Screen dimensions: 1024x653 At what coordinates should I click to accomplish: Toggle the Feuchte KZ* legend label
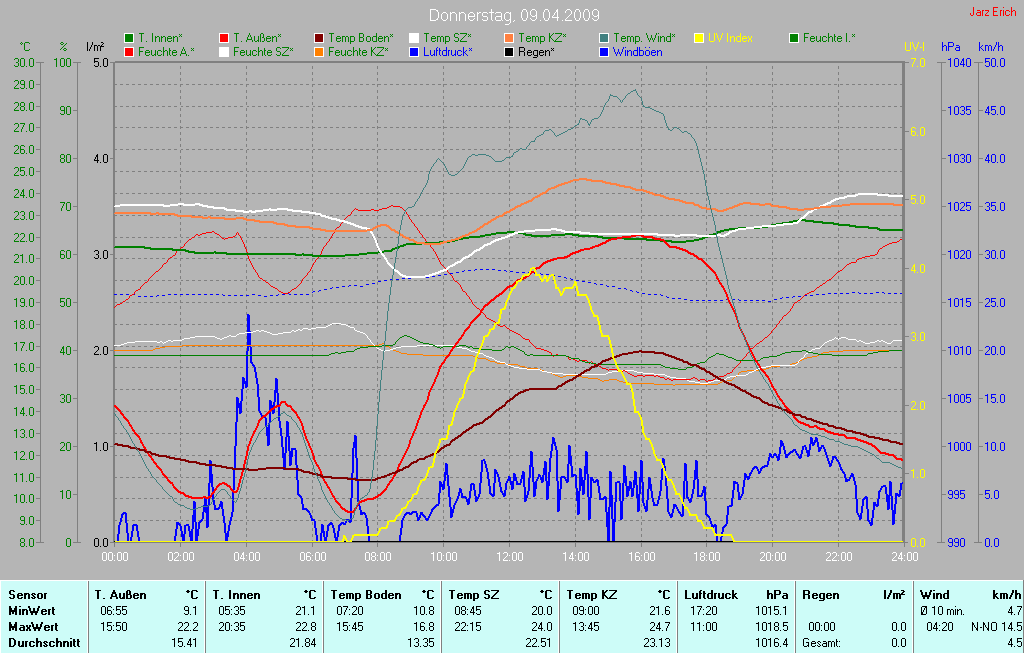point(358,51)
